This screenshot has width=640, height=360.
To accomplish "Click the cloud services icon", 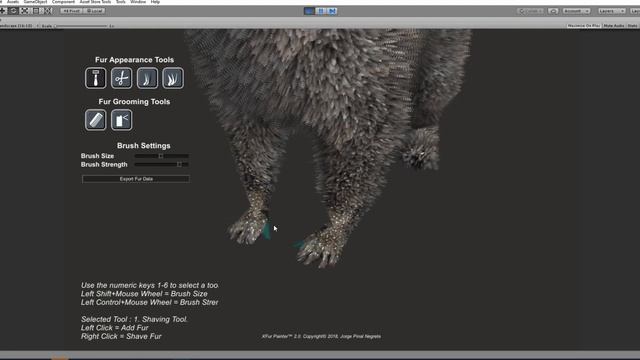I will 553,11.
